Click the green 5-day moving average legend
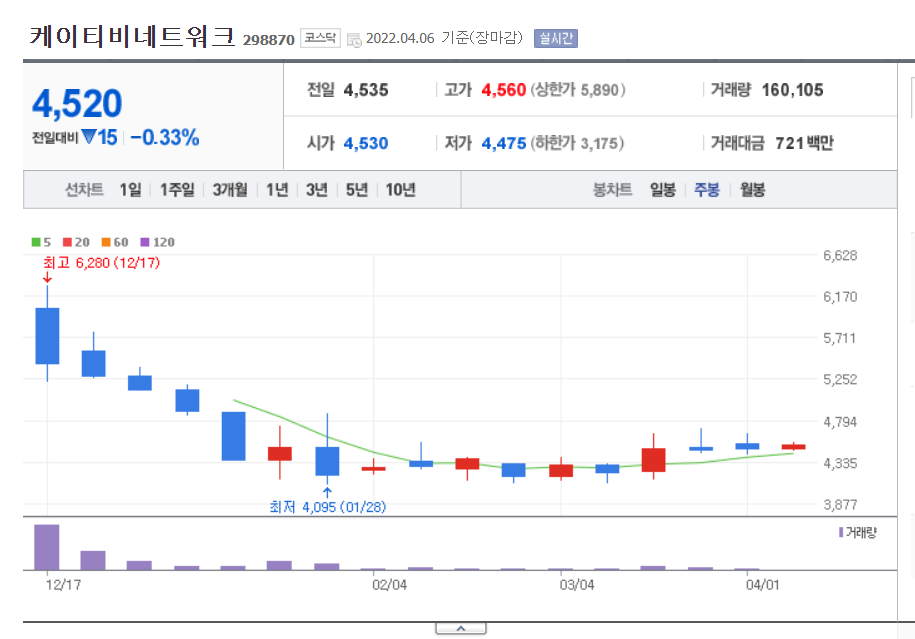This screenshot has width=915, height=639. [x=41, y=242]
